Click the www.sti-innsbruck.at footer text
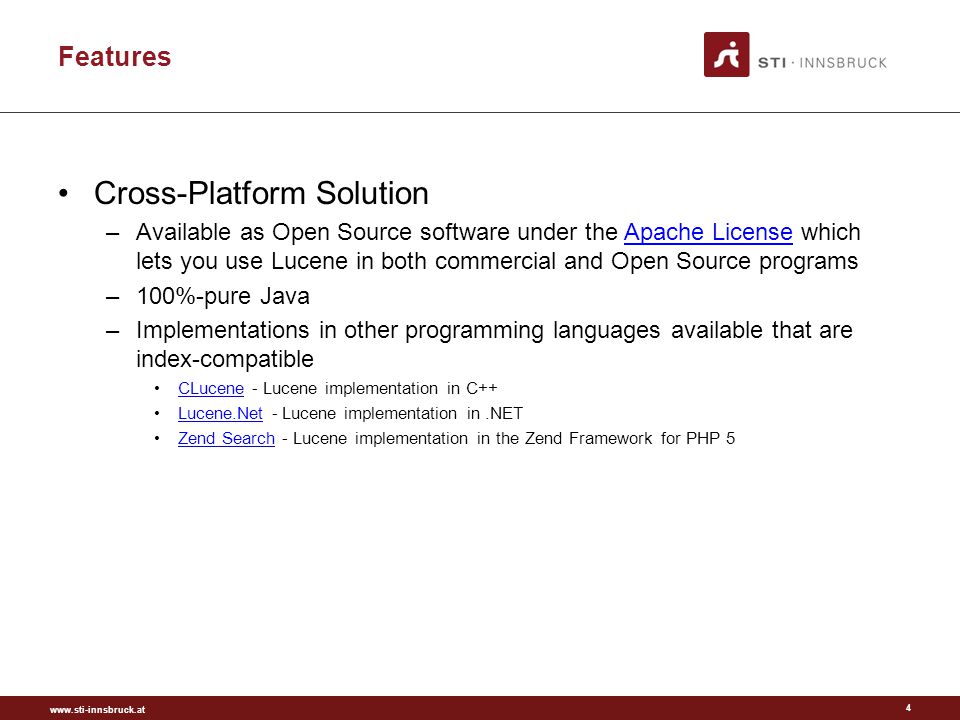Image resolution: width=960 pixels, height=720 pixels. [x=97, y=710]
